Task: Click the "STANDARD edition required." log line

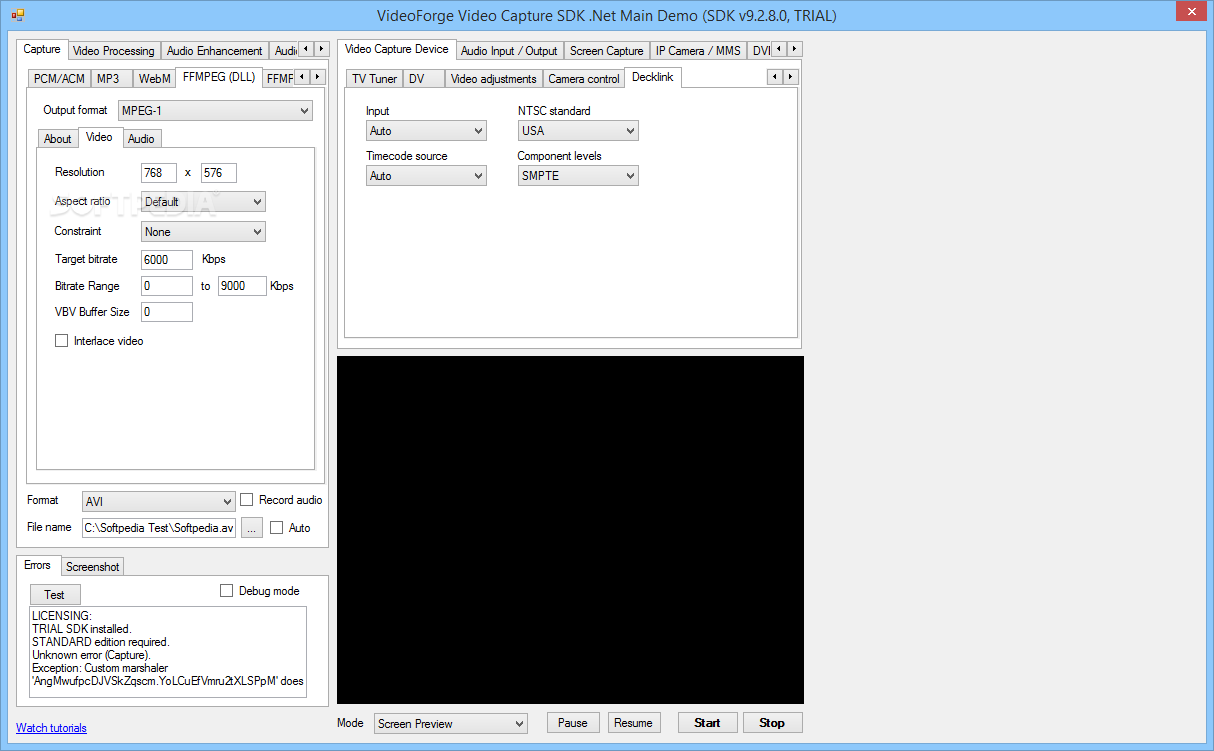Action: [100, 642]
